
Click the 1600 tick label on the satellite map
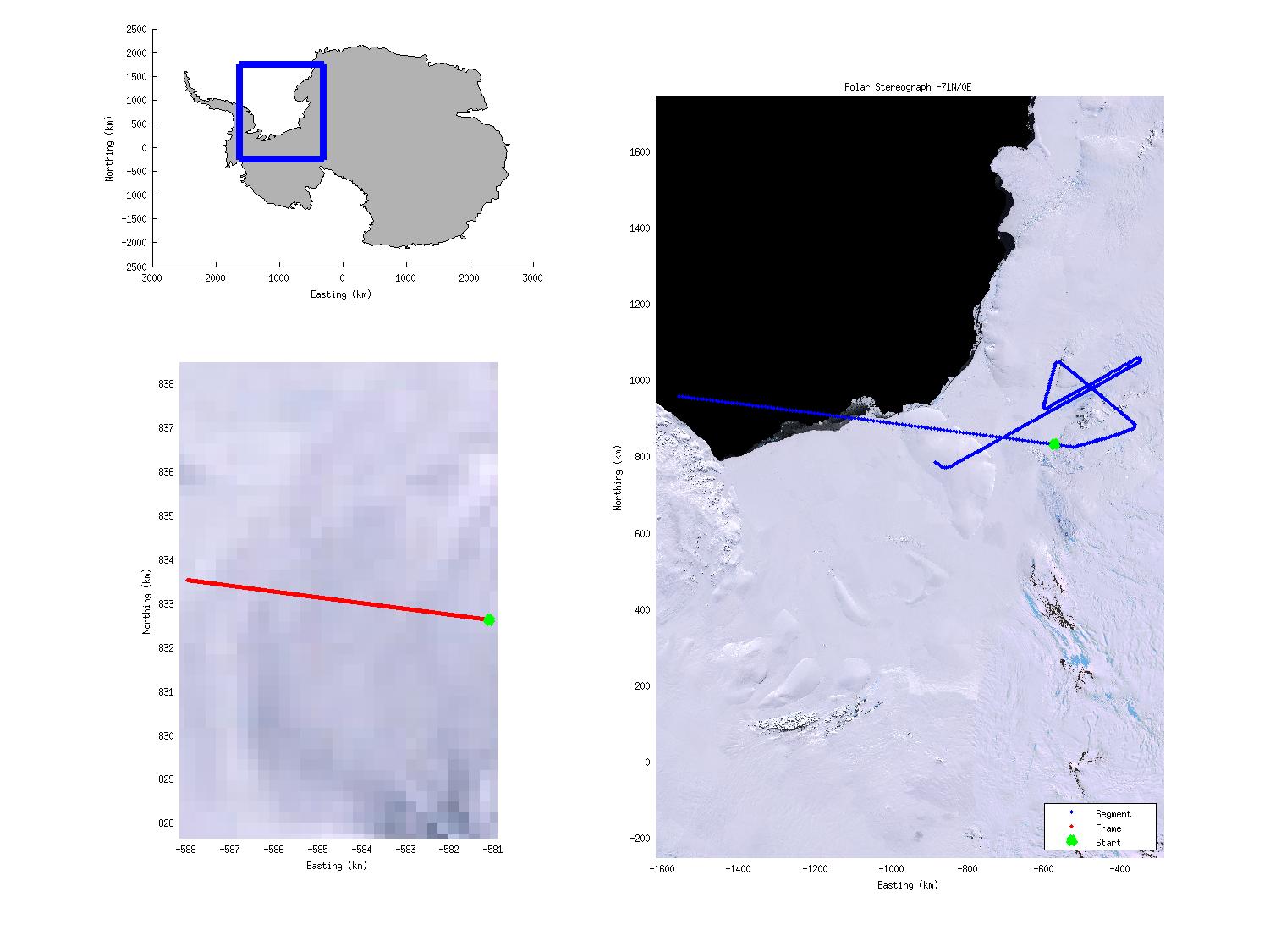(x=639, y=152)
